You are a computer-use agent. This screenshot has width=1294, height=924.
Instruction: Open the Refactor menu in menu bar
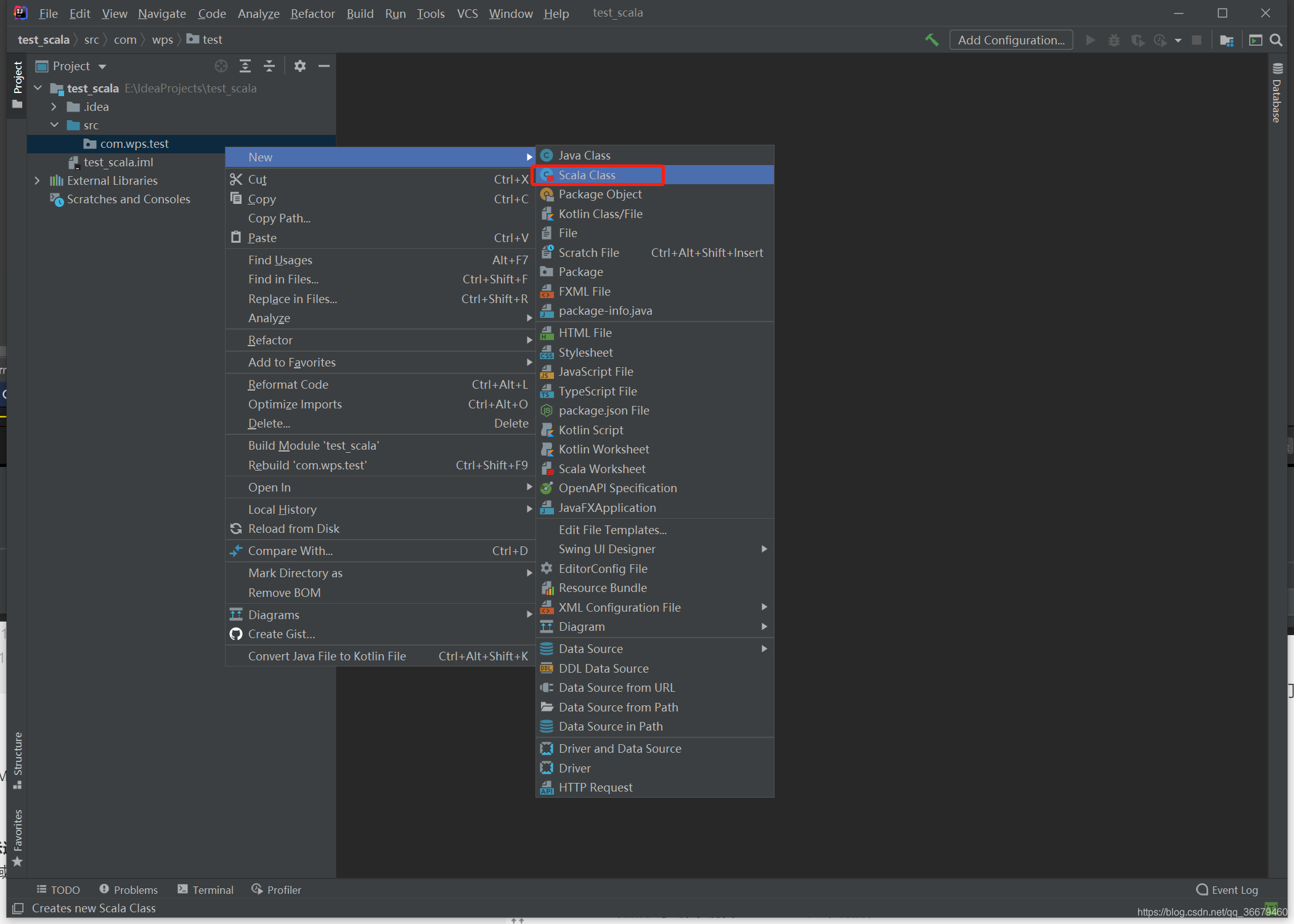[312, 13]
